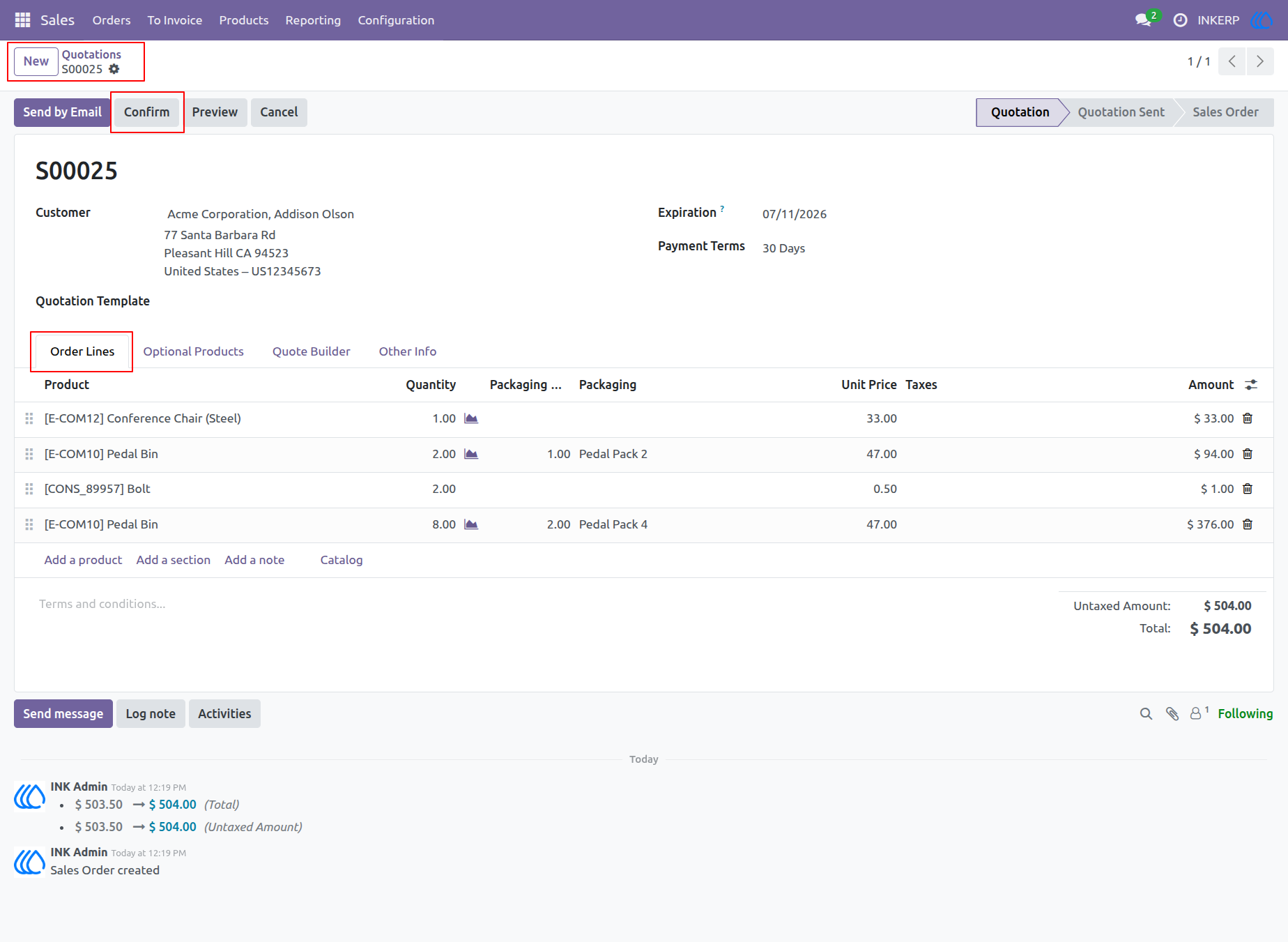Viewport: 1288px width, 942px height.
Task: Click the user avatar icon in top bar
Action: coord(1262,20)
